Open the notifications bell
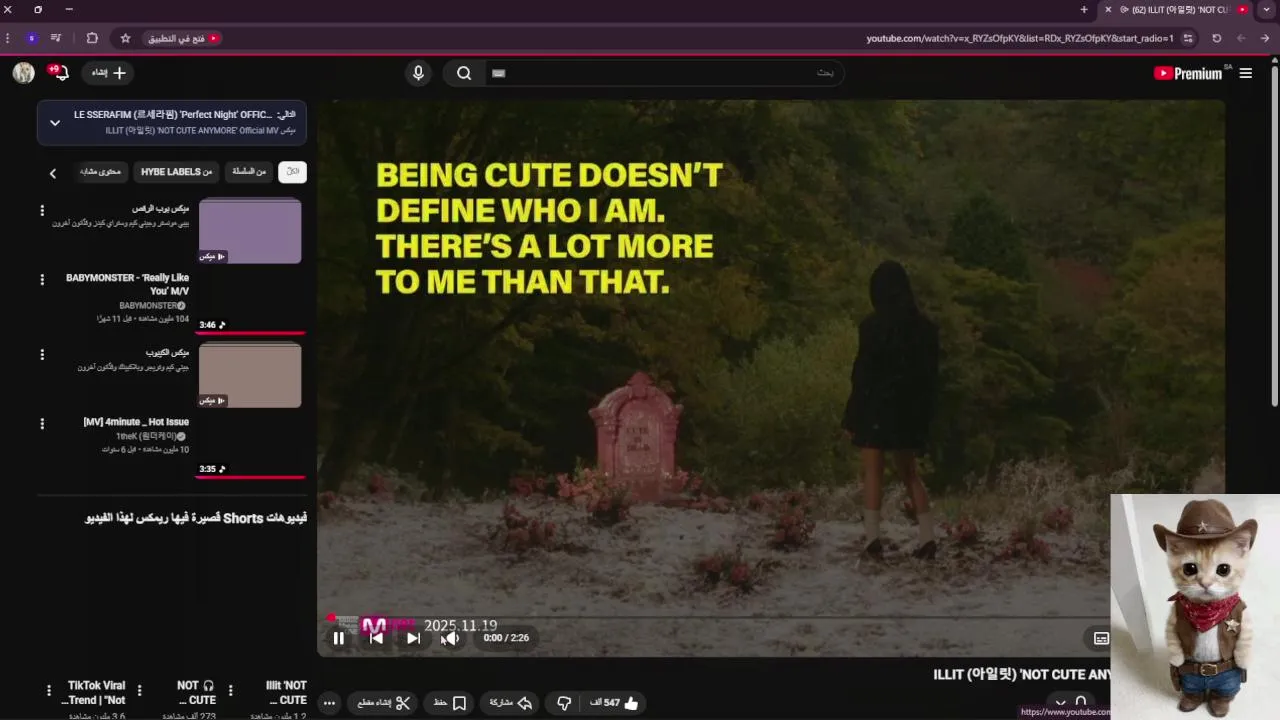The image size is (1280, 720). click(x=59, y=73)
